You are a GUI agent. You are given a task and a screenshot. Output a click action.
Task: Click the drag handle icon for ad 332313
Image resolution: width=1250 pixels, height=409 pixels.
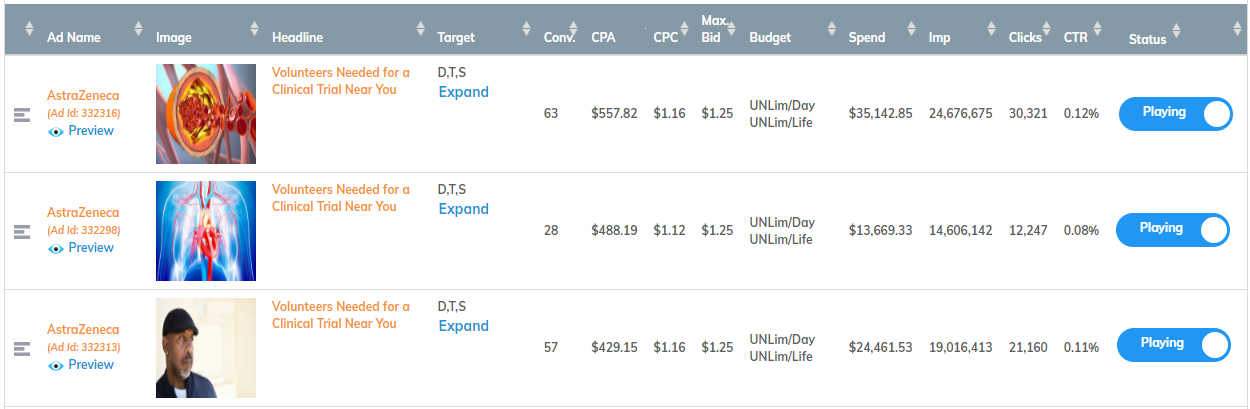(22, 349)
